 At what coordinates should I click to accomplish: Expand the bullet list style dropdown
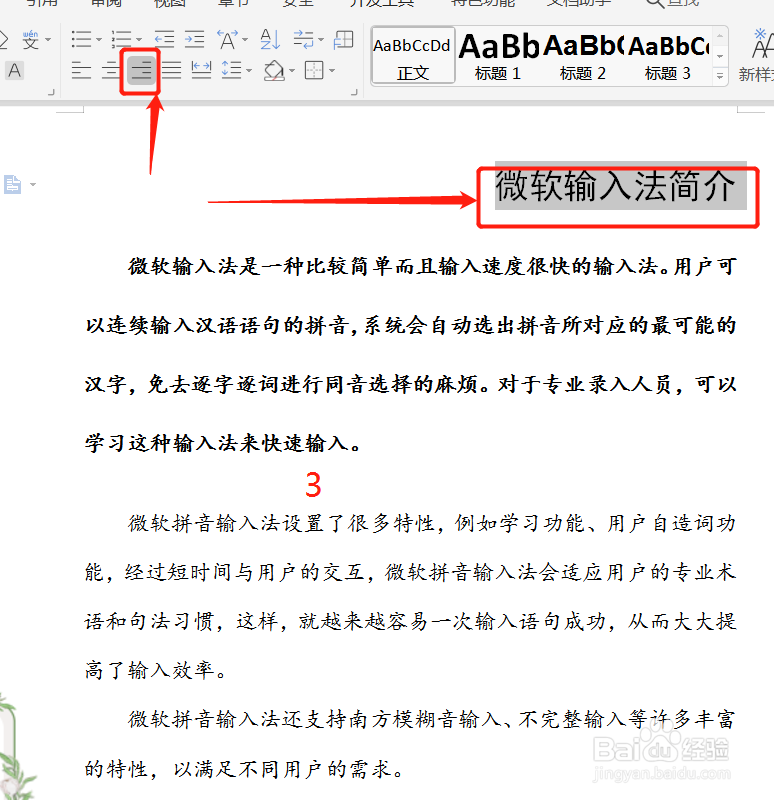(99, 39)
